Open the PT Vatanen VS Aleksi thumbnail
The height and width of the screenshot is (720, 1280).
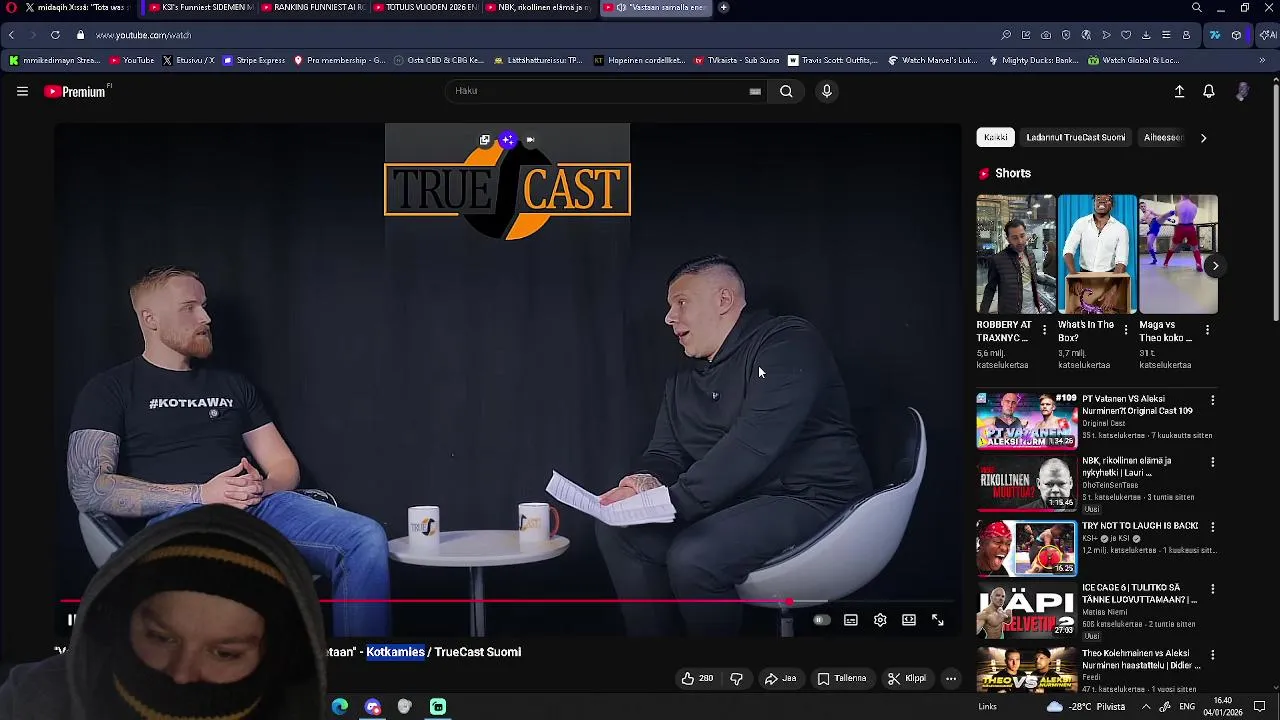click(1026, 420)
